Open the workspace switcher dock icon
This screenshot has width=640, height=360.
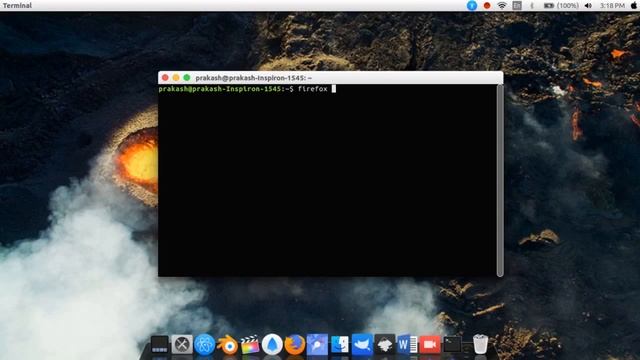point(160,345)
